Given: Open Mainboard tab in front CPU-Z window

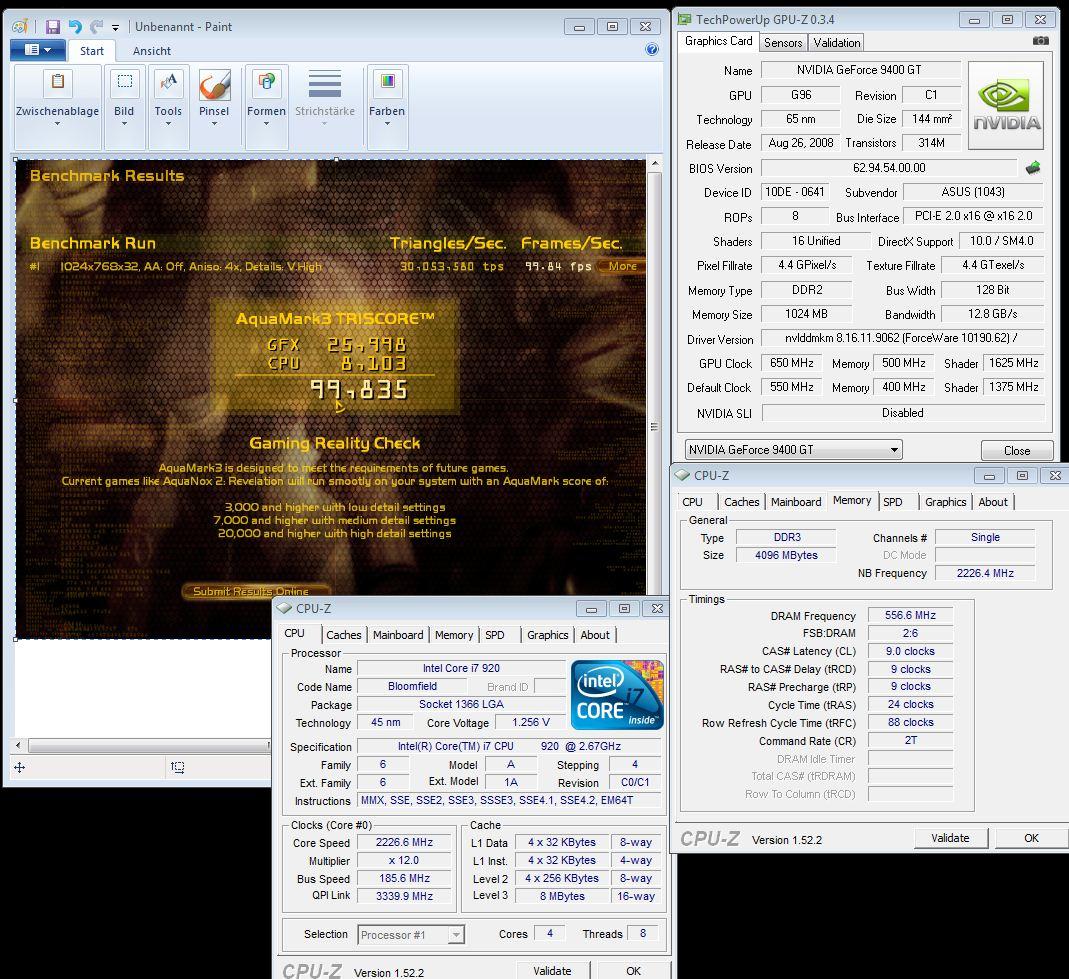Looking at the screenshot, I should (397, 635).
